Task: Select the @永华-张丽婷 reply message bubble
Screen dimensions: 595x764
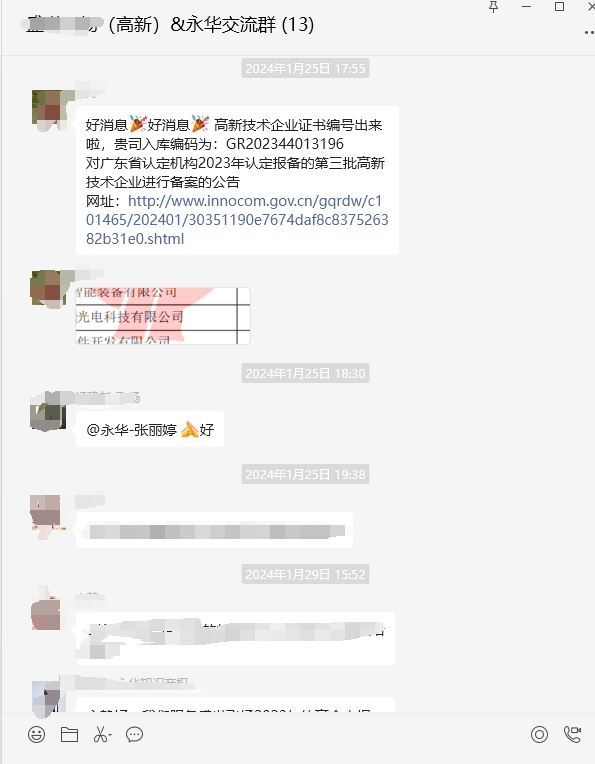Action: pyautogui.click(x=150, y=429)
